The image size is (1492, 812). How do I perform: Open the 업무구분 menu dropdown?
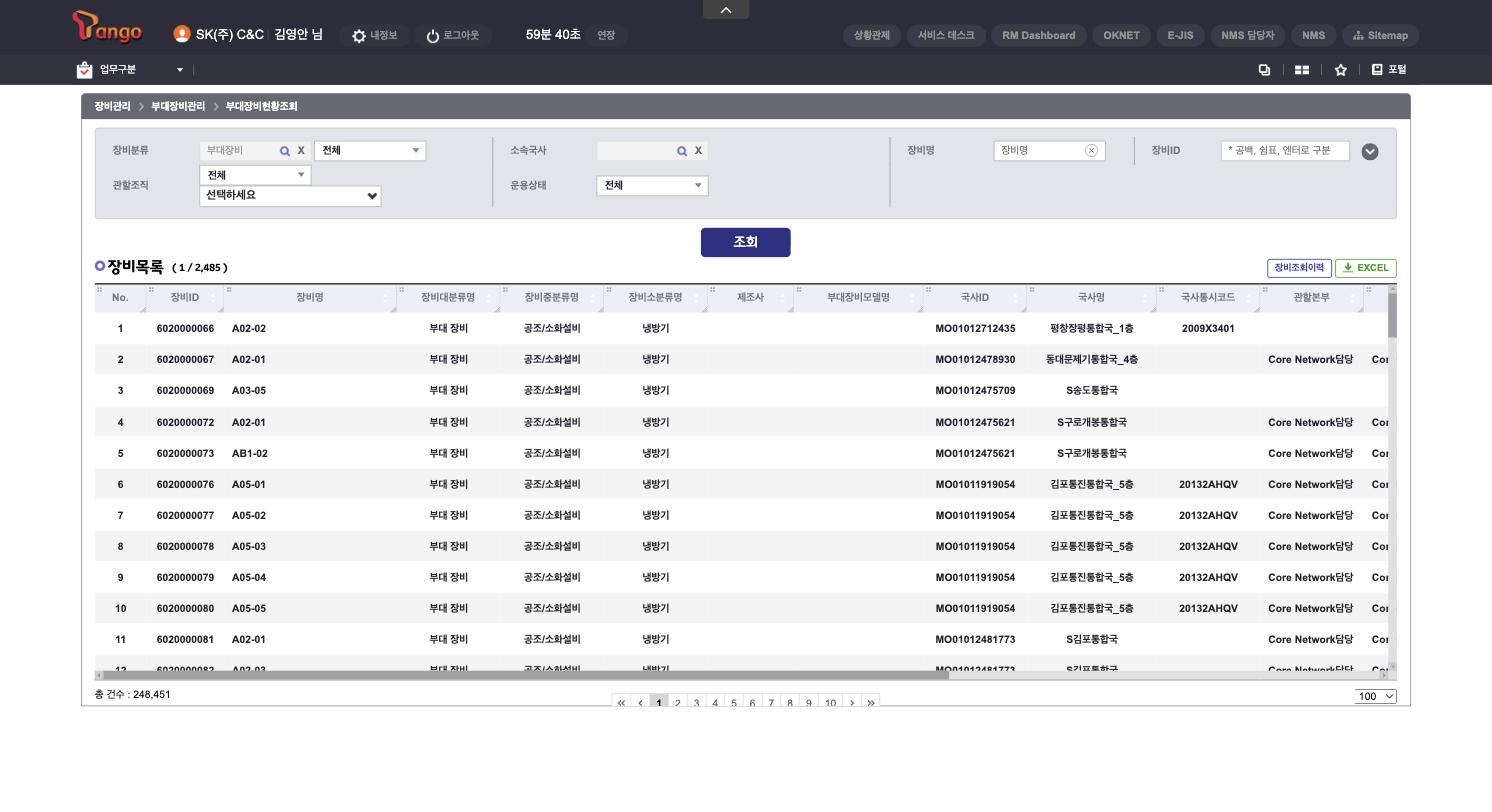(x=129, y=70)
